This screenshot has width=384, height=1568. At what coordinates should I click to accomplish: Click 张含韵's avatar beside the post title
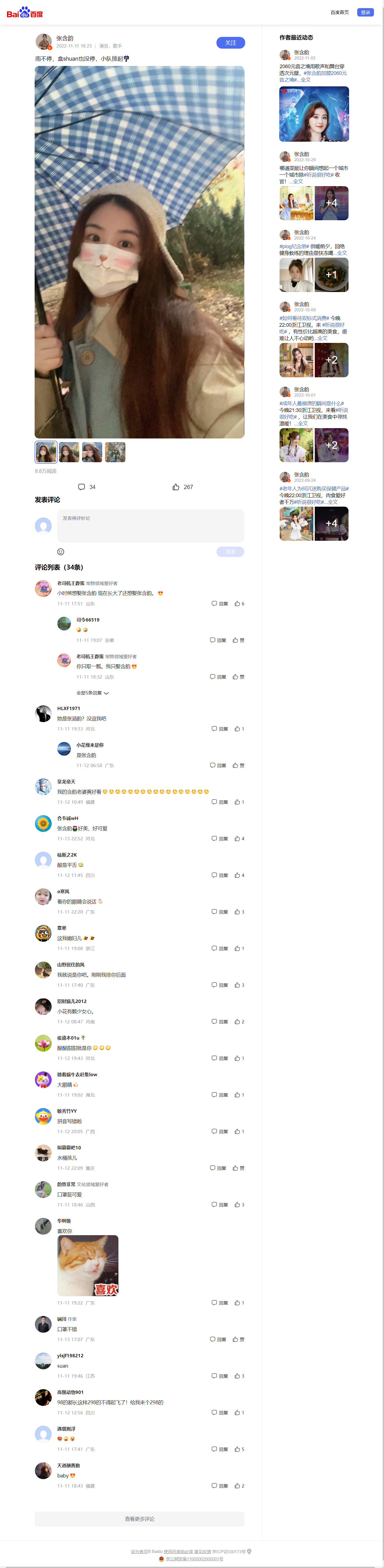[43, 41]
